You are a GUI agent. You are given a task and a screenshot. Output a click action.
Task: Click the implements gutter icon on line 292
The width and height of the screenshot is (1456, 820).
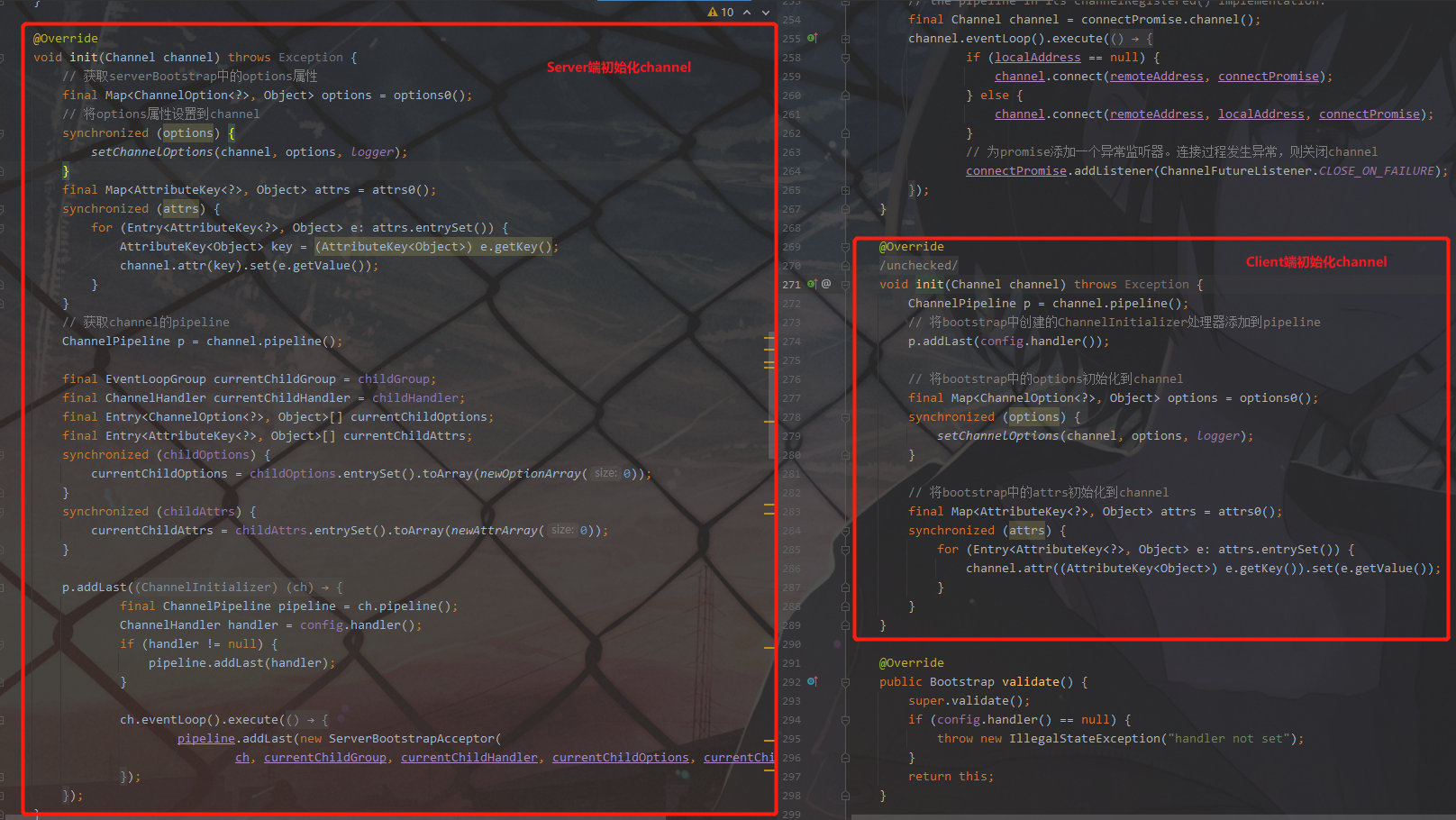pos(812,681)
